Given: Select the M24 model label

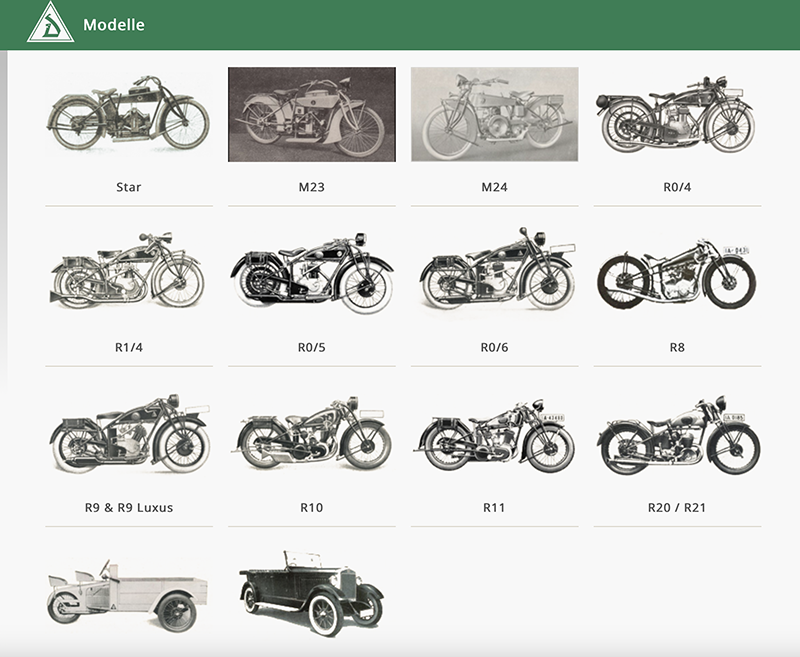Looking at the screenshot, I should pyautogui.click(x=494, y=187).
